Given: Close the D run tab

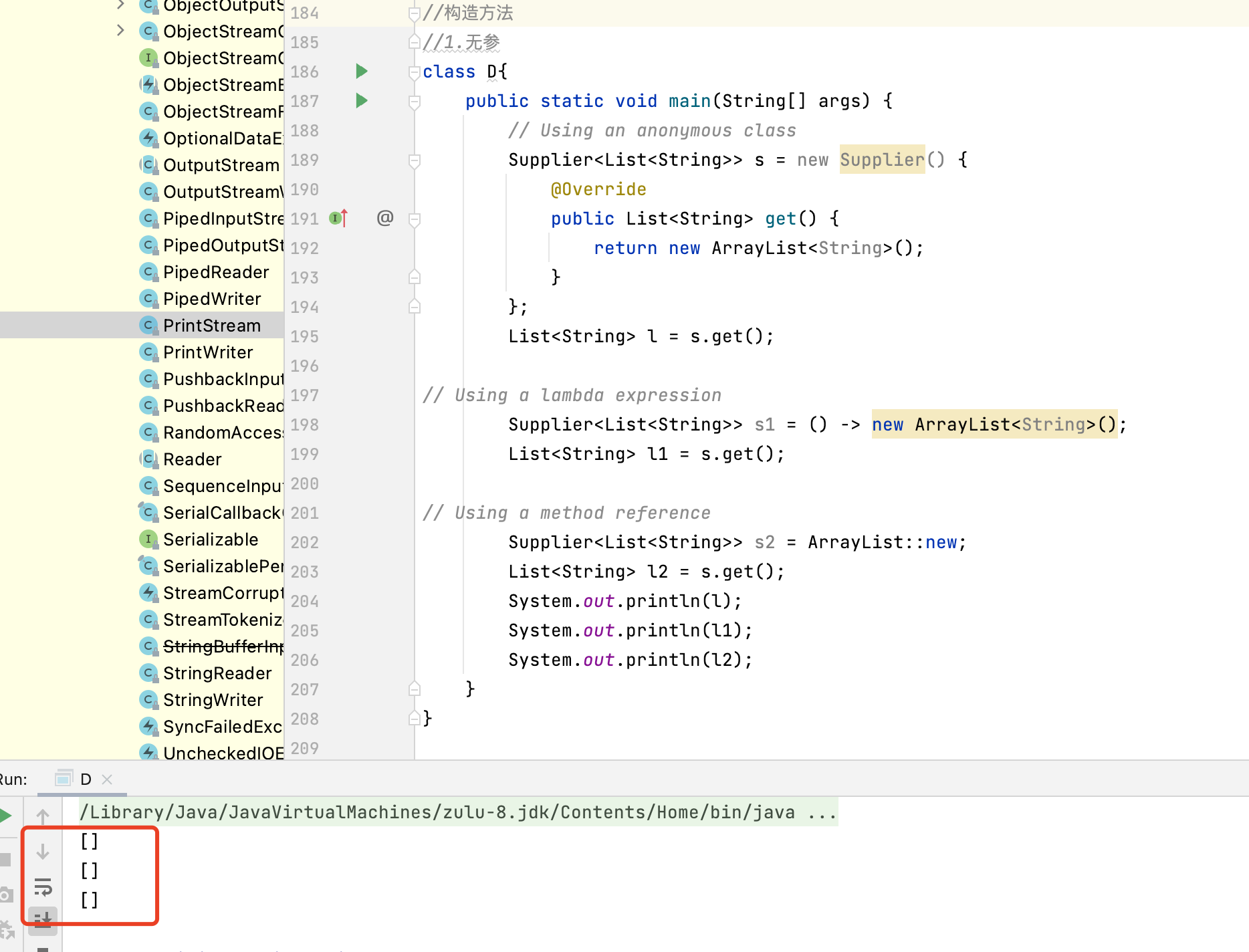Looking at the screenshot, I should 107,780.
